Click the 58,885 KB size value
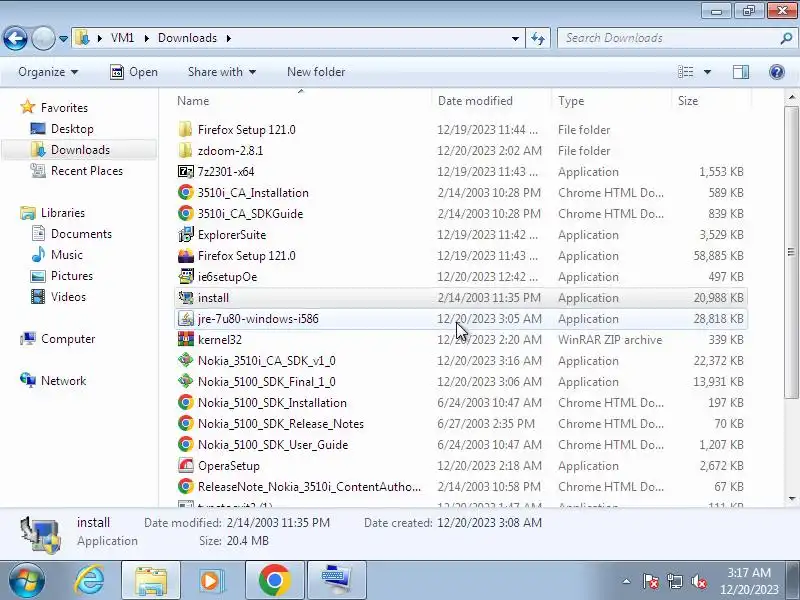The image size is (800, 600). point(718,256)
